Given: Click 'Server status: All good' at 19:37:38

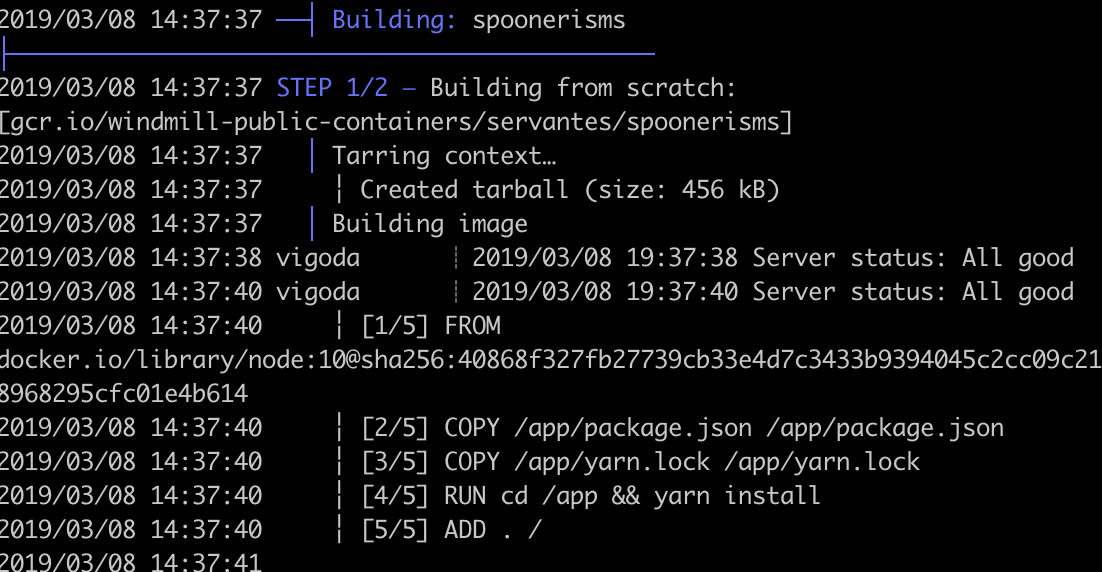Looking at the screenshot, I should pyautogui.click(x=913, y=258).
